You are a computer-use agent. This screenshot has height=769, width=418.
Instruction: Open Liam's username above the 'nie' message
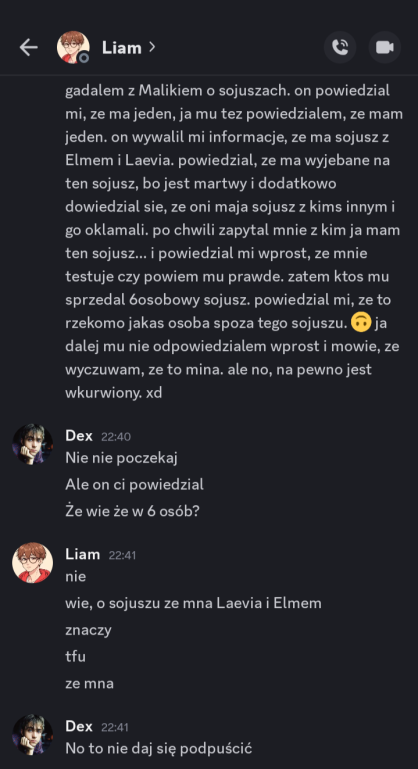[x=82, y=554]
